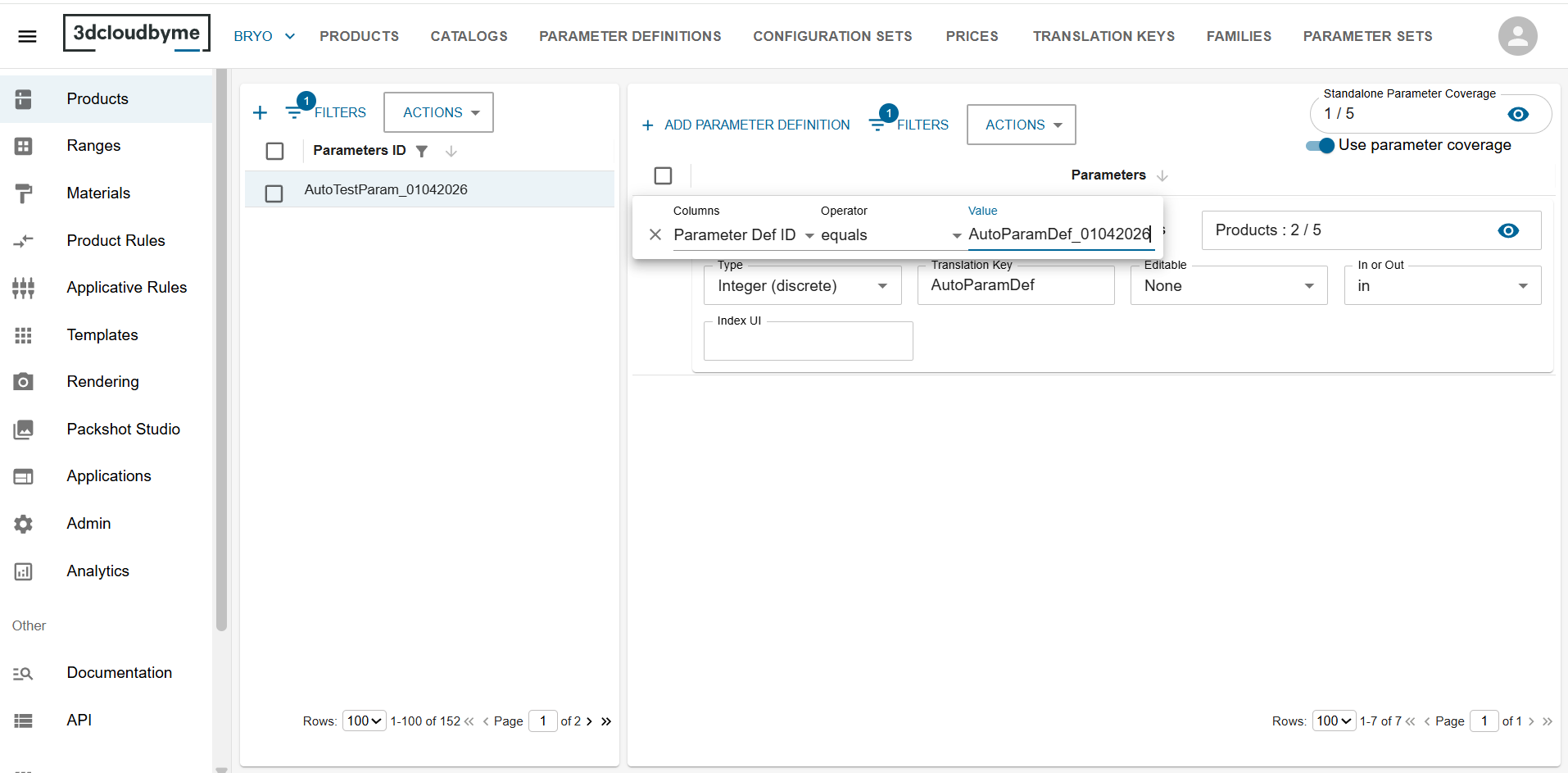Image resolution: width=1568 pixels, height=773 pixels.
Task: Click ADD PARAMETER DEFINITION button
Action: [x=745, y=125]
